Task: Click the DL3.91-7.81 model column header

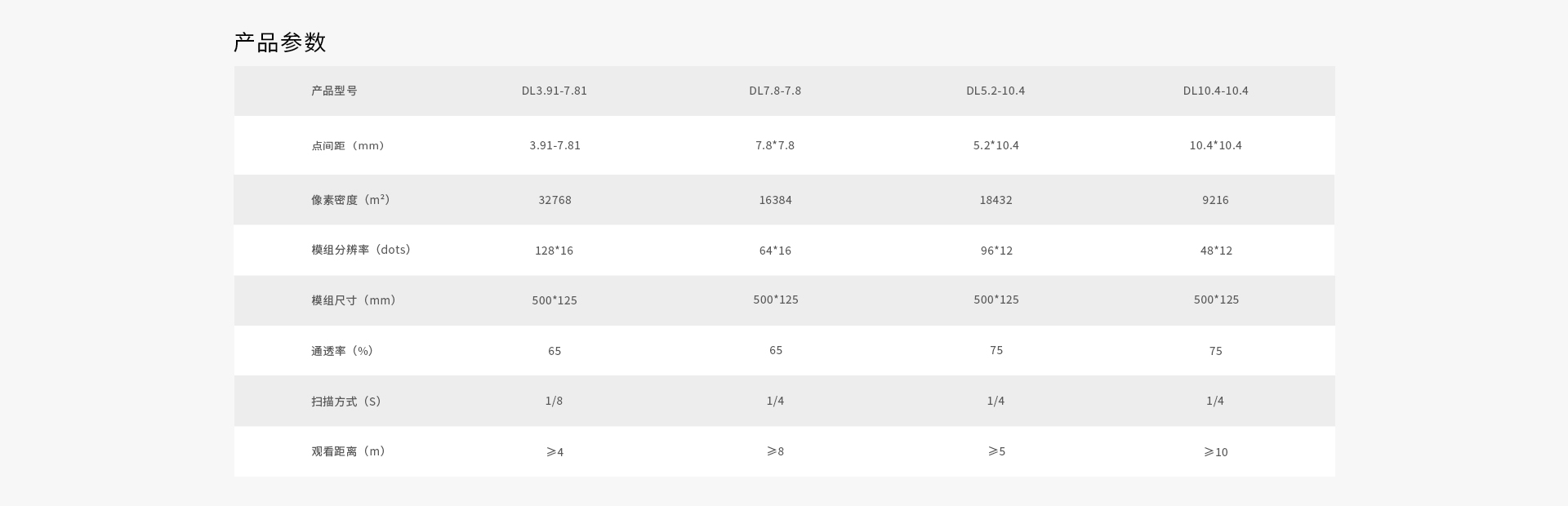Action: [x=555, y=91]
